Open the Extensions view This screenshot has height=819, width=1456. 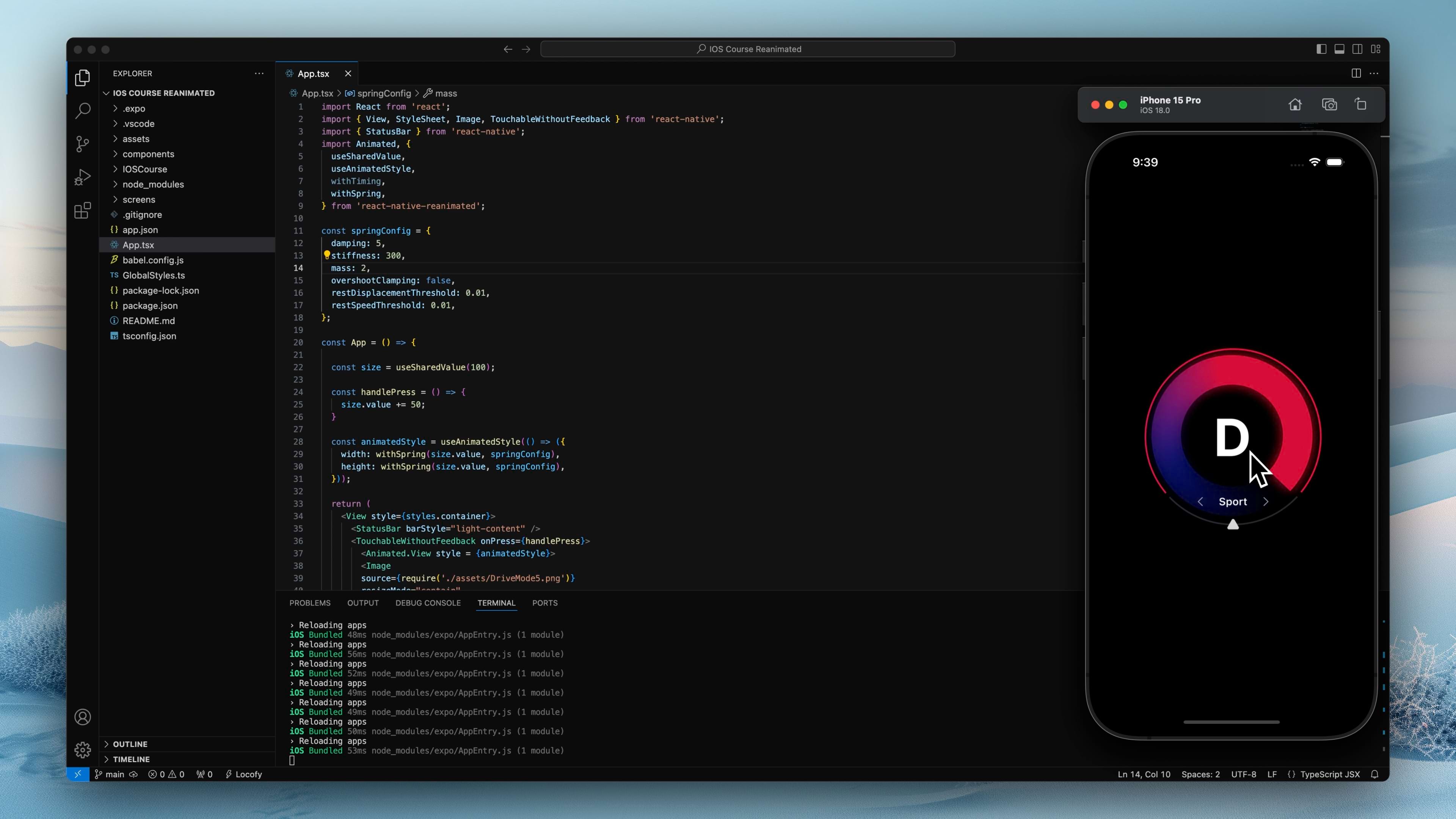click(x=83, y=210)
